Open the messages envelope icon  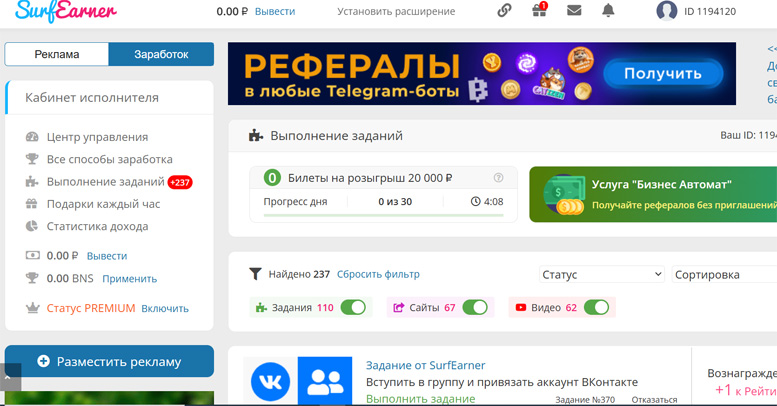click(574, 10)
